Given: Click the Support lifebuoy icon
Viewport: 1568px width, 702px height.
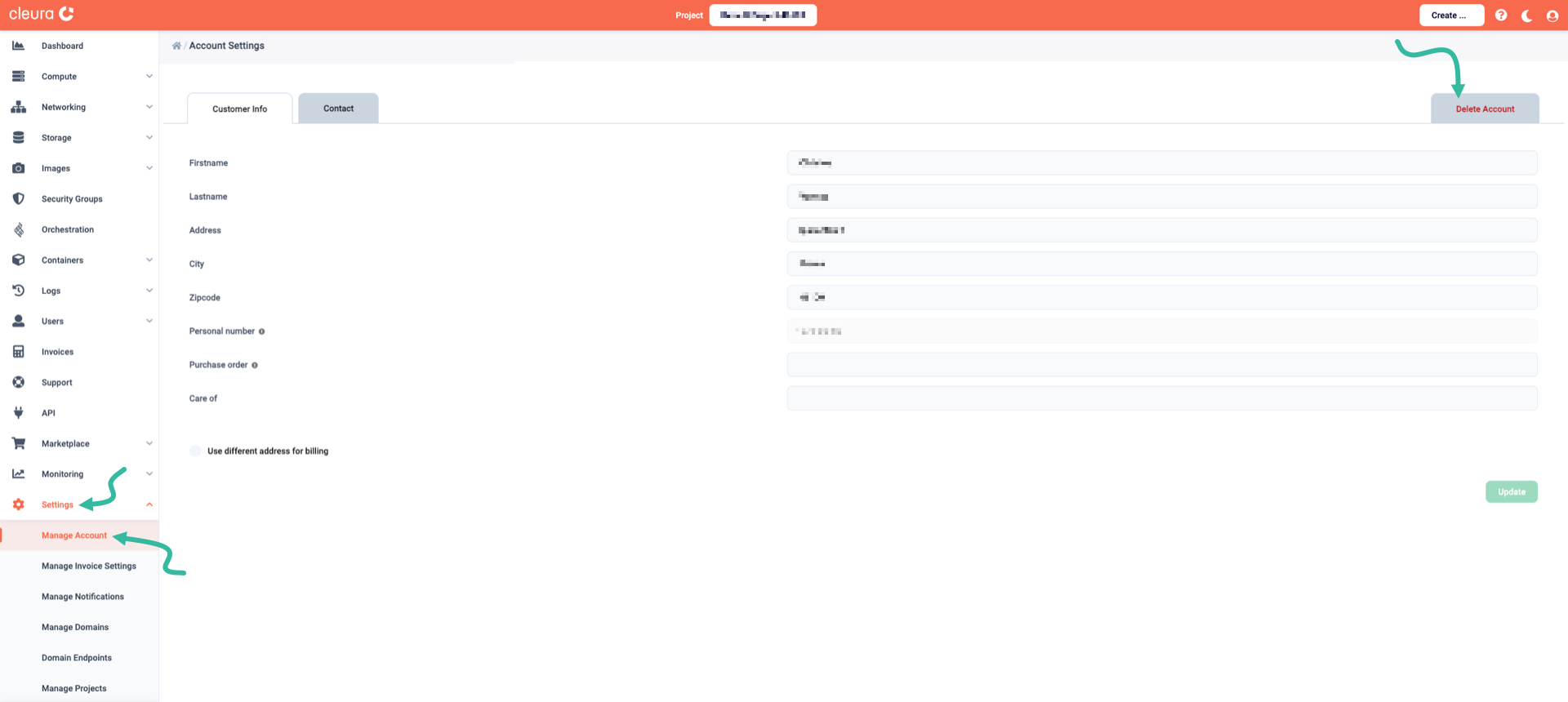Looking at the screenshot, I should (18, 382).
